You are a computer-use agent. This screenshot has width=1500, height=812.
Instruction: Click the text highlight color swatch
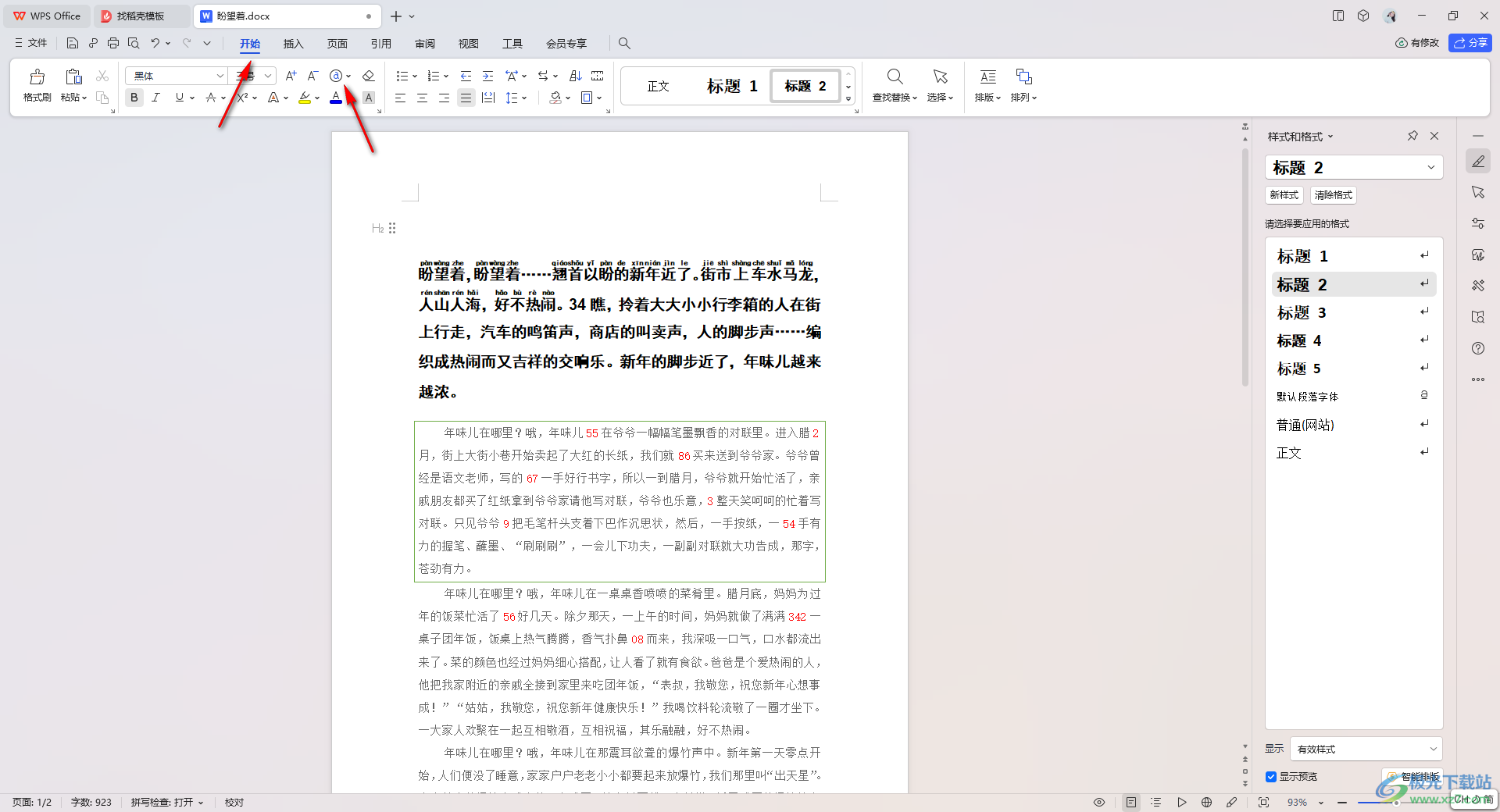(305, 98)
